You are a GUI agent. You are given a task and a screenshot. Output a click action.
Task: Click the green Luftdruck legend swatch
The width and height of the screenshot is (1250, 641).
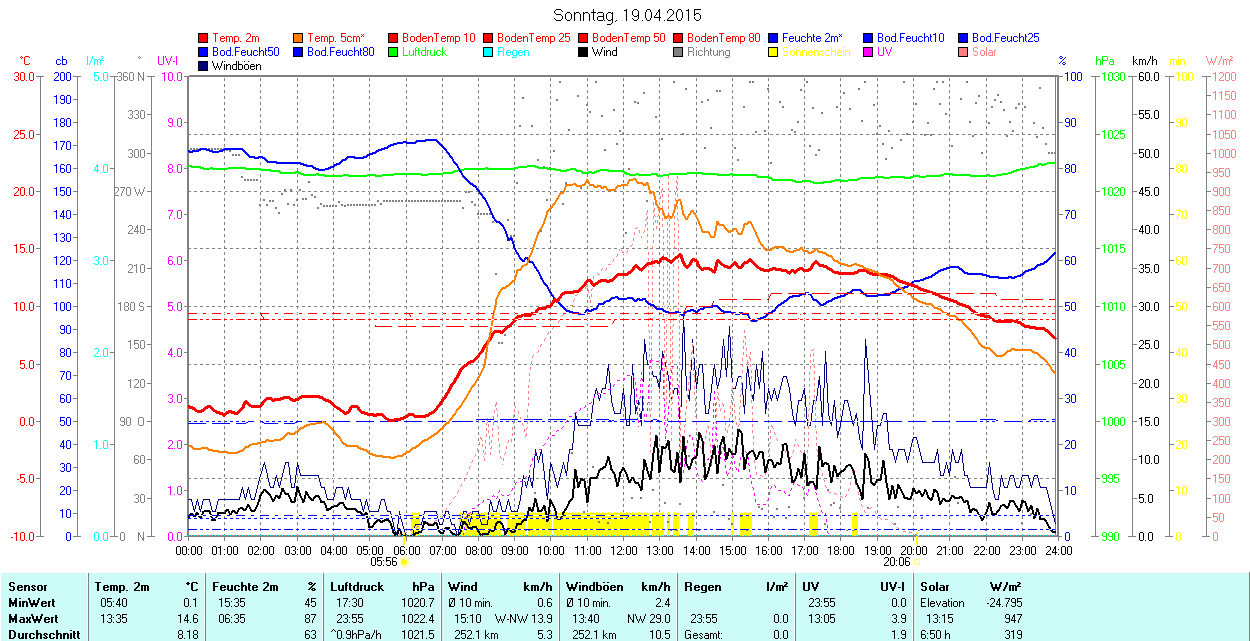(394, 52)
